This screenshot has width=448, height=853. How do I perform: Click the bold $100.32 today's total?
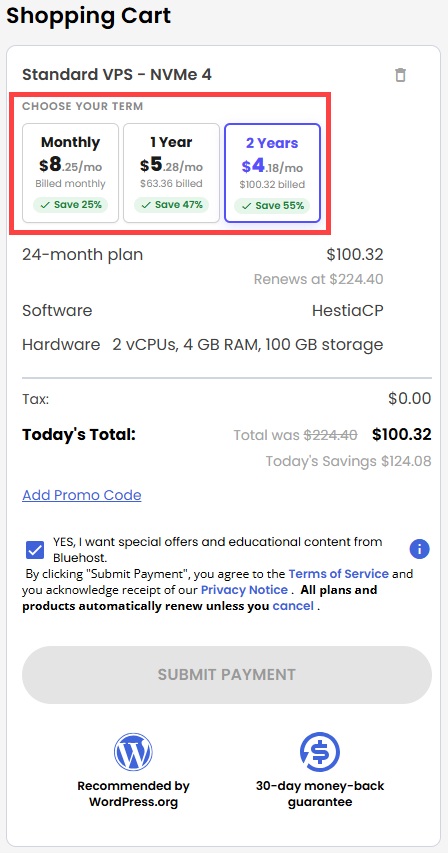(402, 435)
